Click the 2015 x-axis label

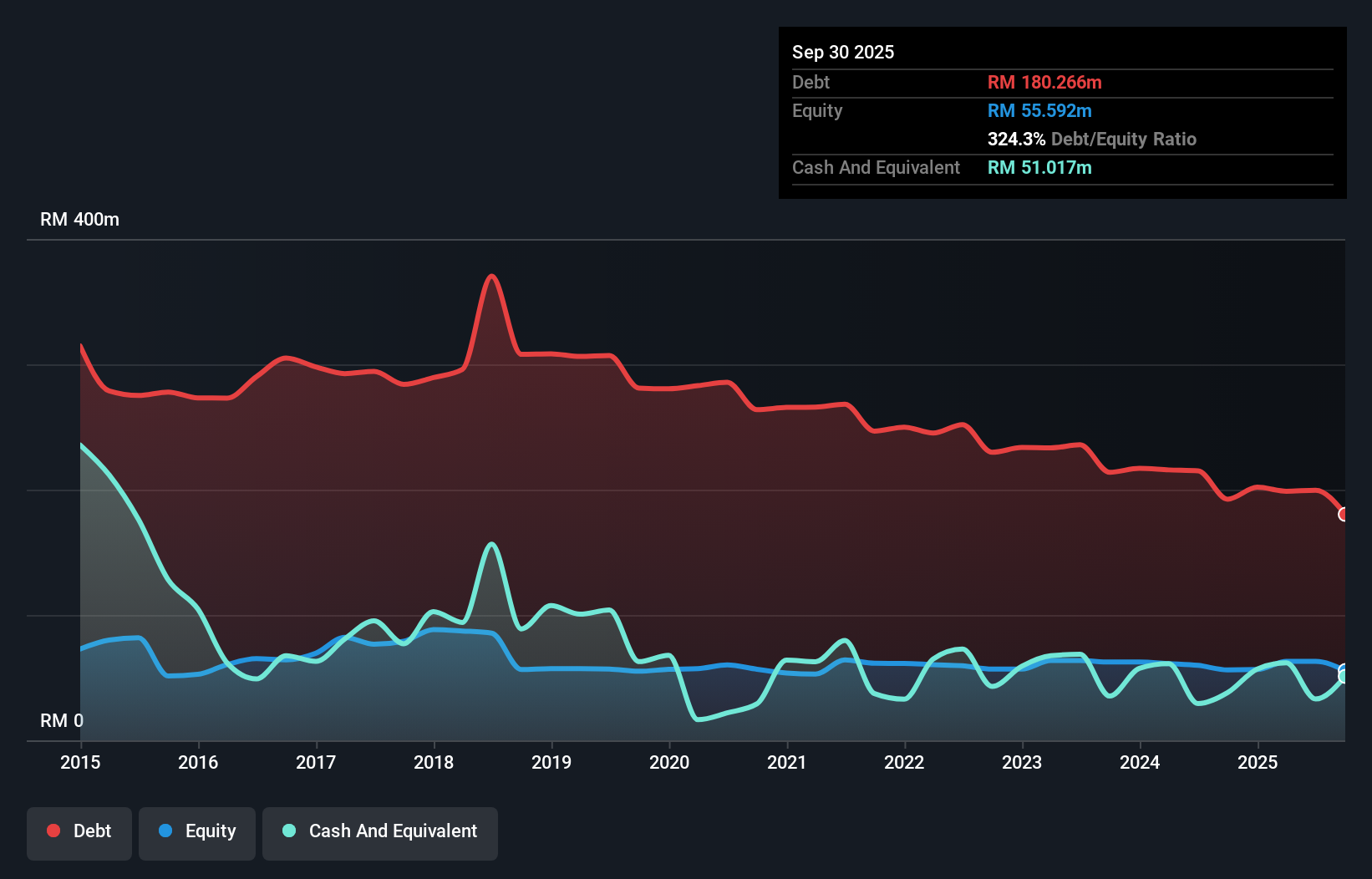80,762
